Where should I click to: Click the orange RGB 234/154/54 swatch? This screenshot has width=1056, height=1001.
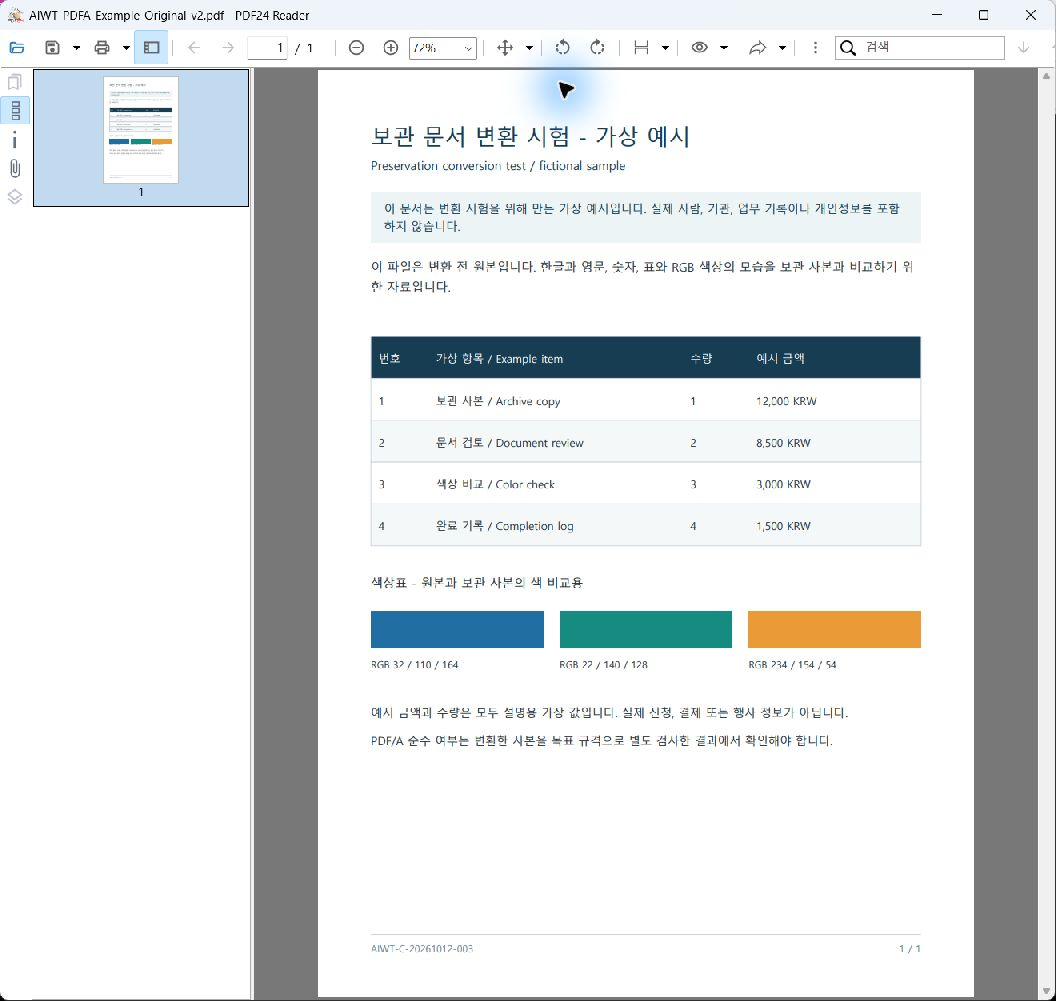tap(834, 629)
